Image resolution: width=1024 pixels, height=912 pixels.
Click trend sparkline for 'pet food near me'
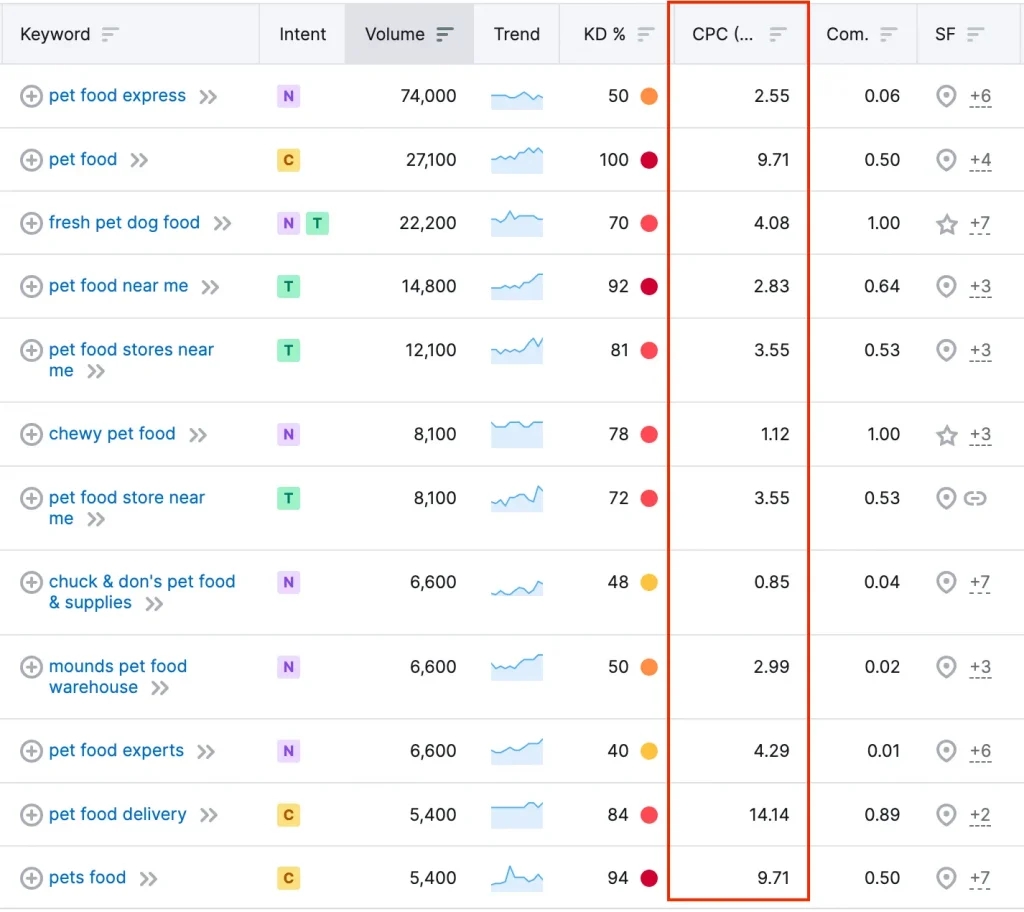[517, 286]
